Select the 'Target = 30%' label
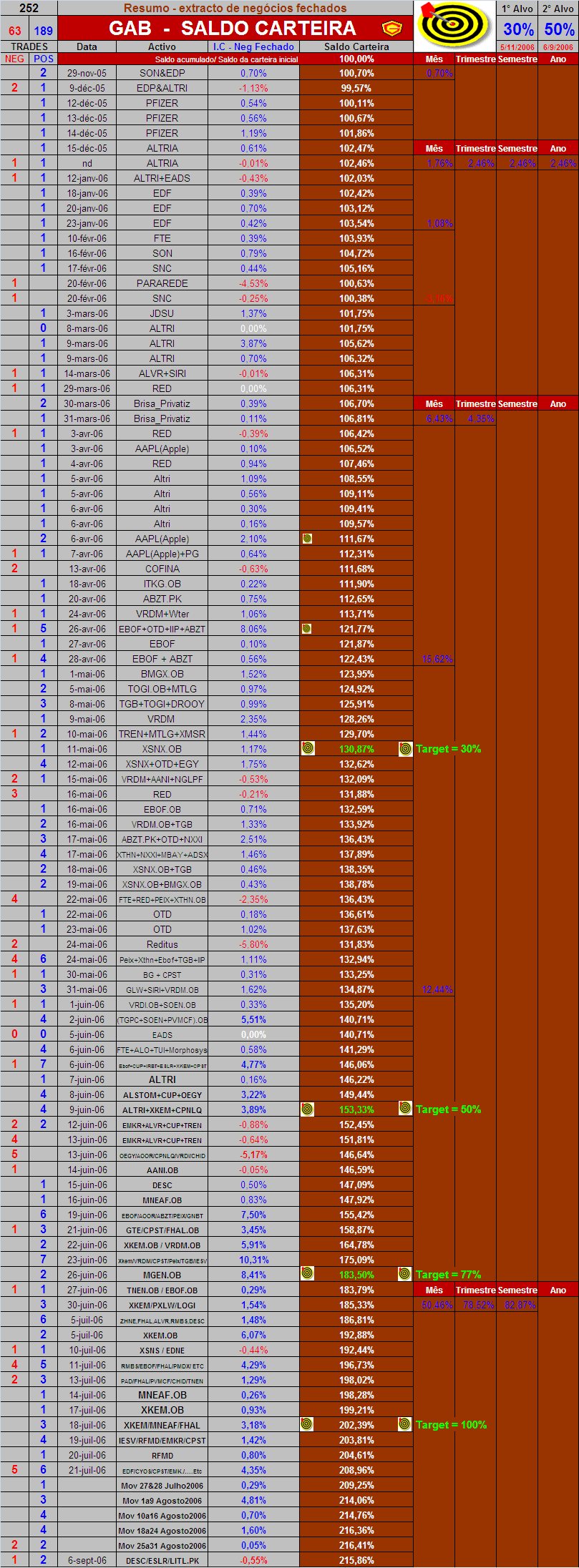579x1568 pixels. coord(449,749)
